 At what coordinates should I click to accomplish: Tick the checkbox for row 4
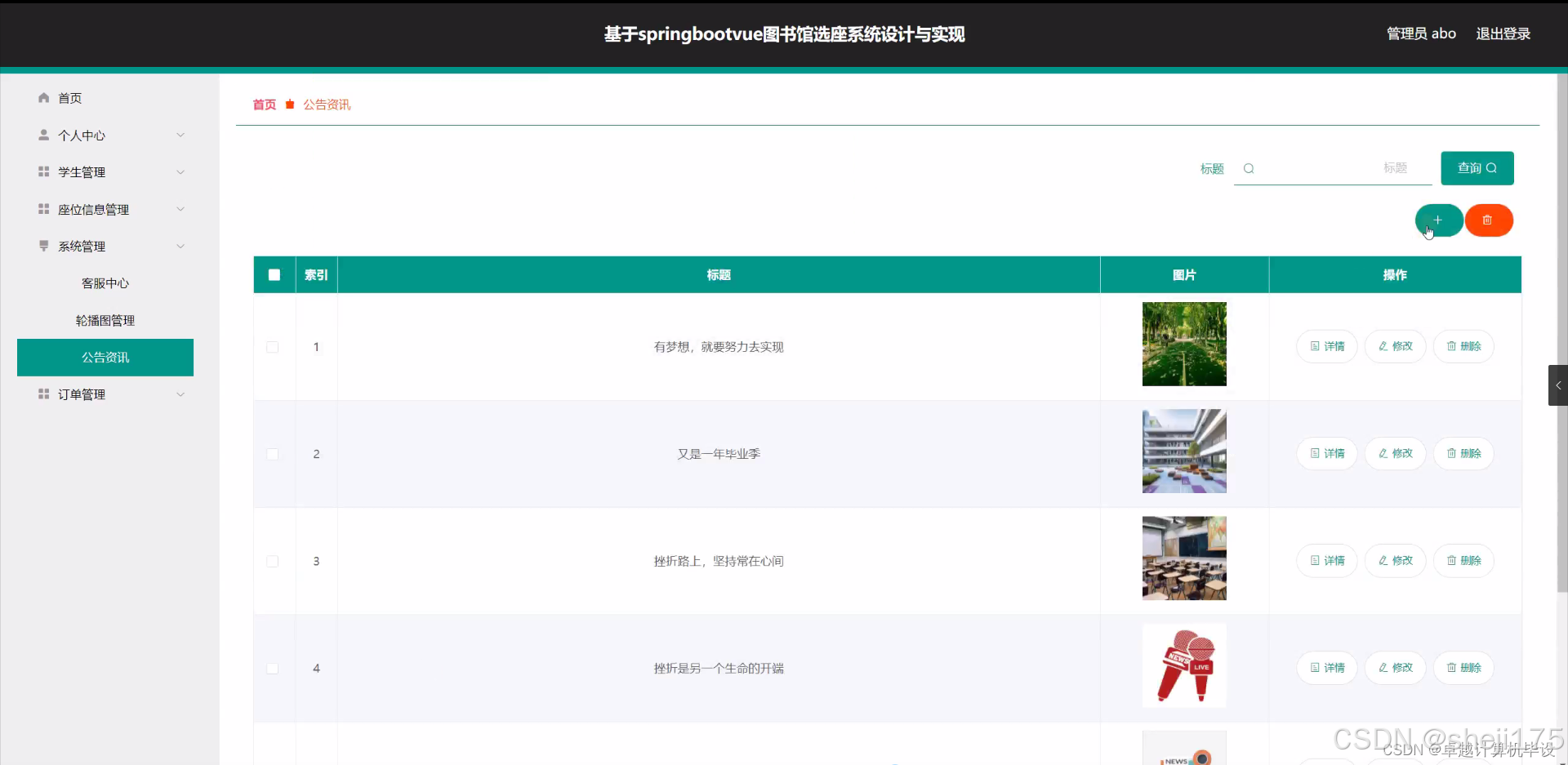[x=272, y=668]
